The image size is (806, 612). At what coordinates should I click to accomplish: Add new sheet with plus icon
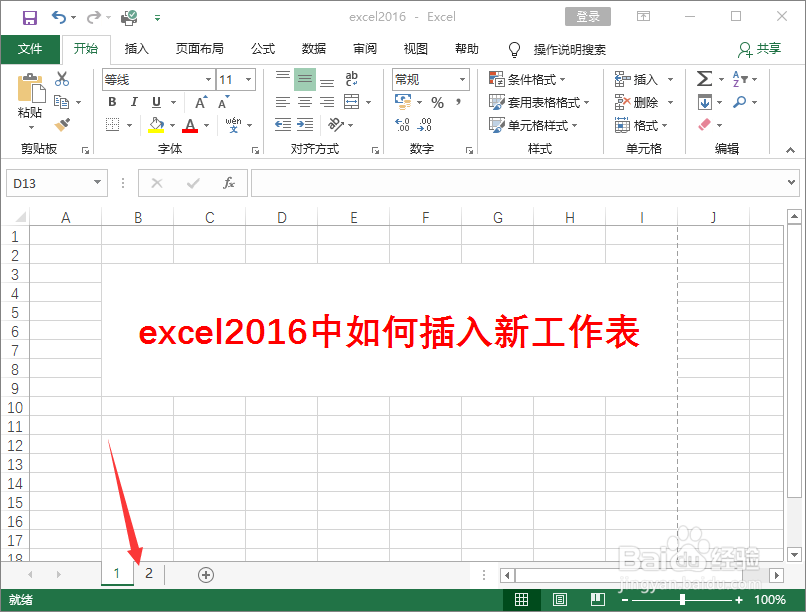pyautogui.click(x=206, y=574)
